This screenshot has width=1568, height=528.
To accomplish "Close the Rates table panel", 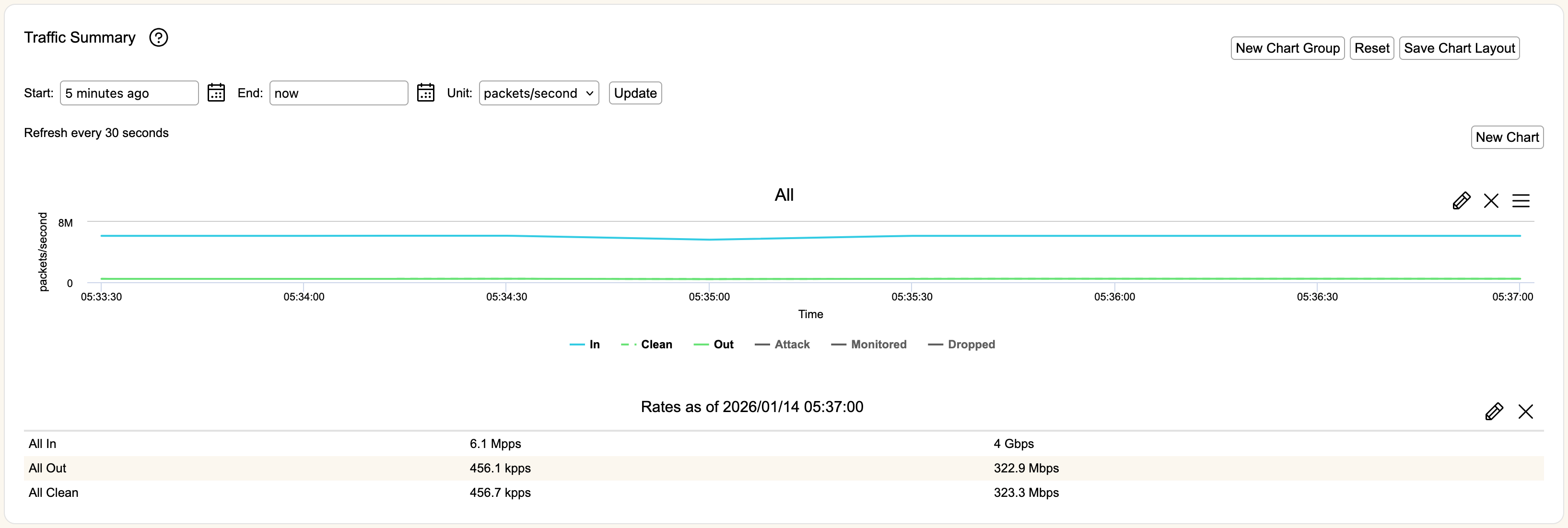I will 1526,412.
